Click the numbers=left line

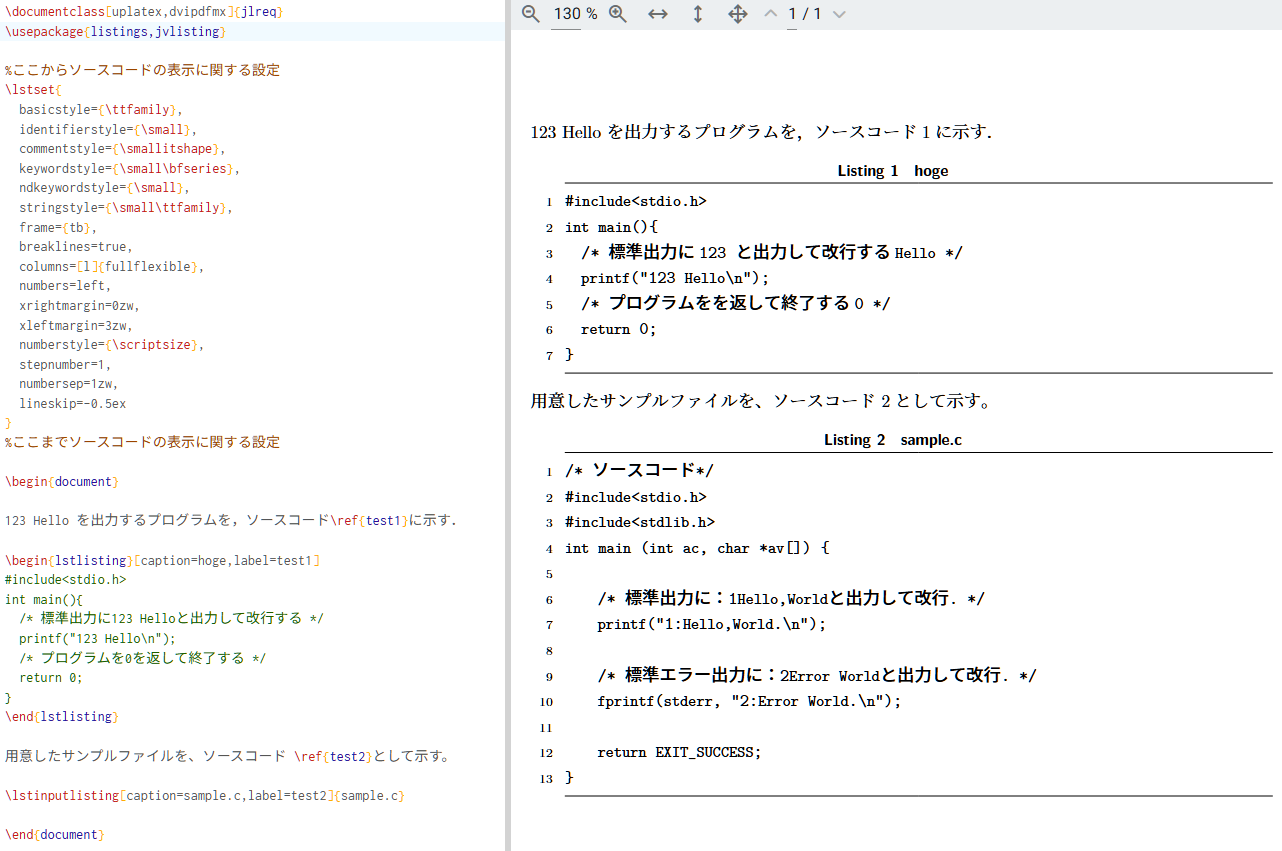[65, 286]
